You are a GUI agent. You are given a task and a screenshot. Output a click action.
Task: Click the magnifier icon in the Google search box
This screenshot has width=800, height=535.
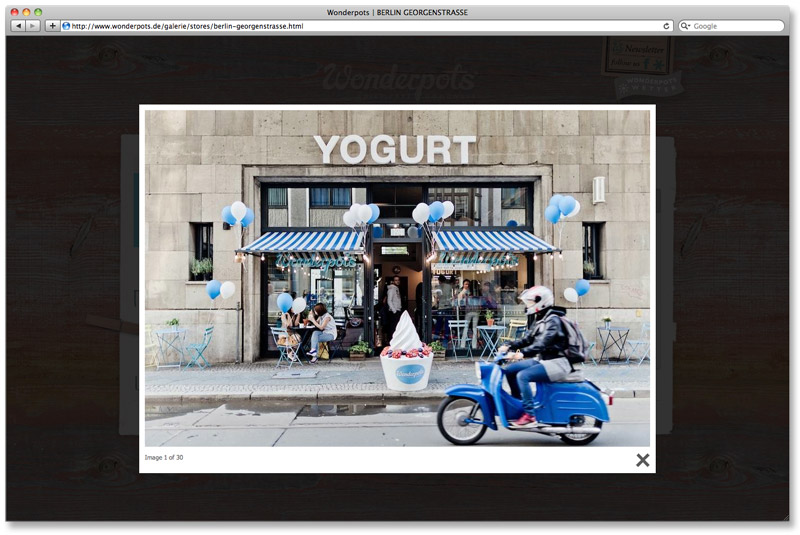tap(686, 26)
